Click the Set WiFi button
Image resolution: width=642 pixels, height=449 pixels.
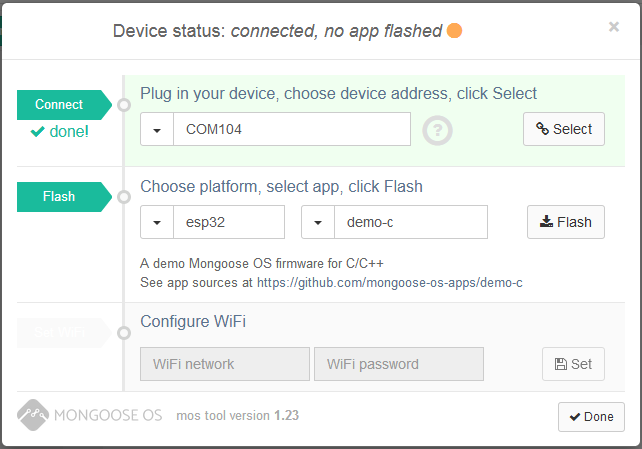(x=573, y=364)
